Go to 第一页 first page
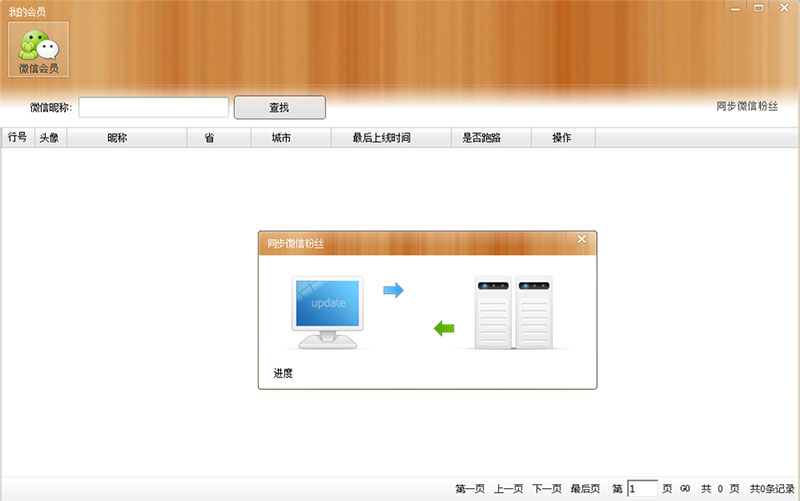Viewport: 800px width, 501px height. click(x=470, y=489)
